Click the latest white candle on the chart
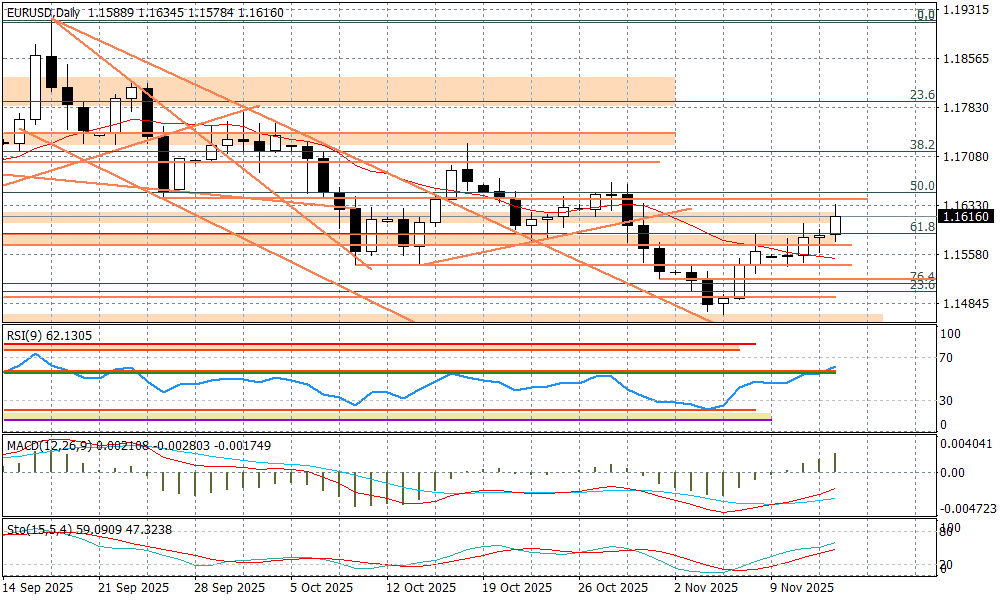 point(835,225)
